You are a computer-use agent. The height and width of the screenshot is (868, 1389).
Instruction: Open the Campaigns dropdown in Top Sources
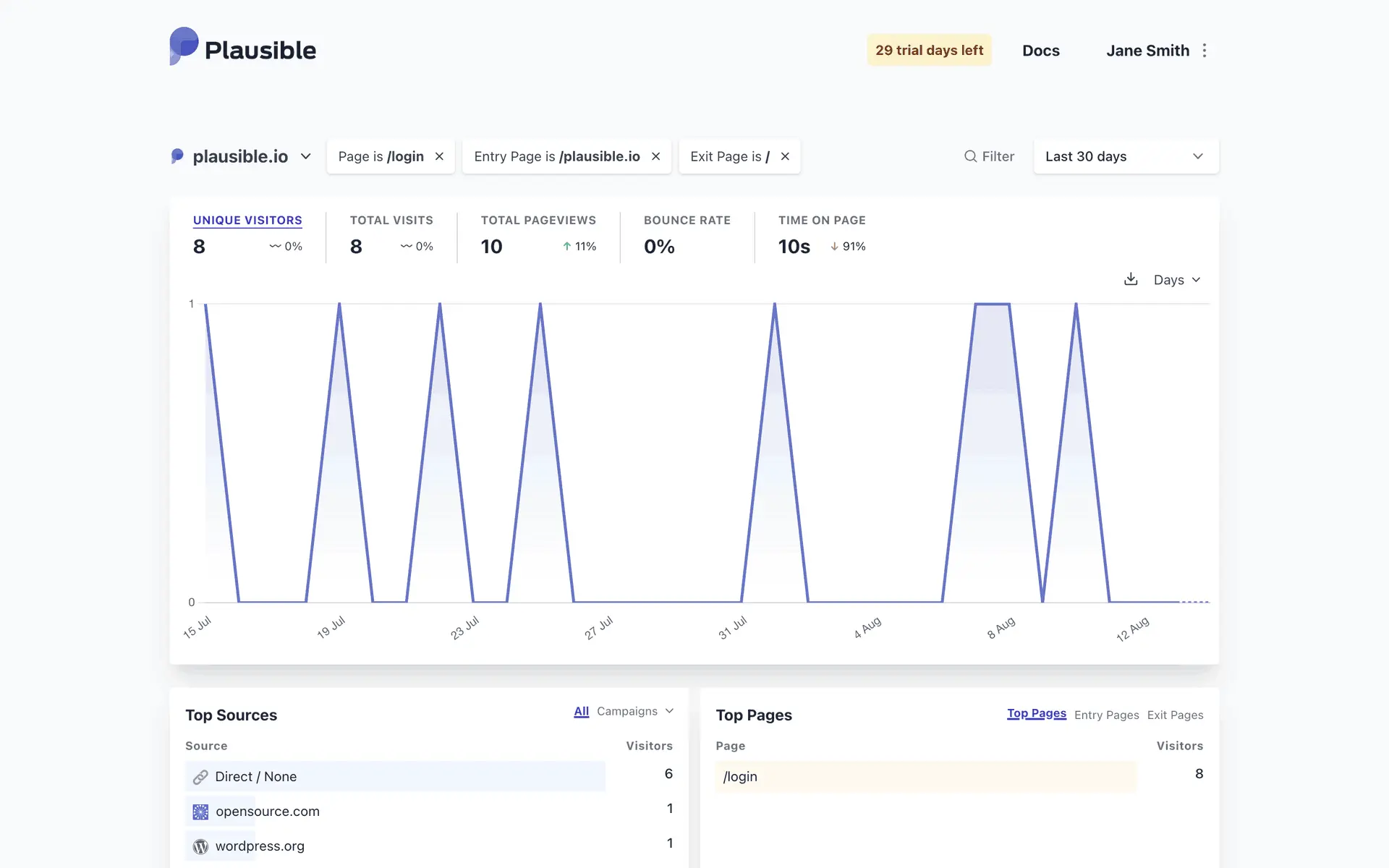(634, 711)
